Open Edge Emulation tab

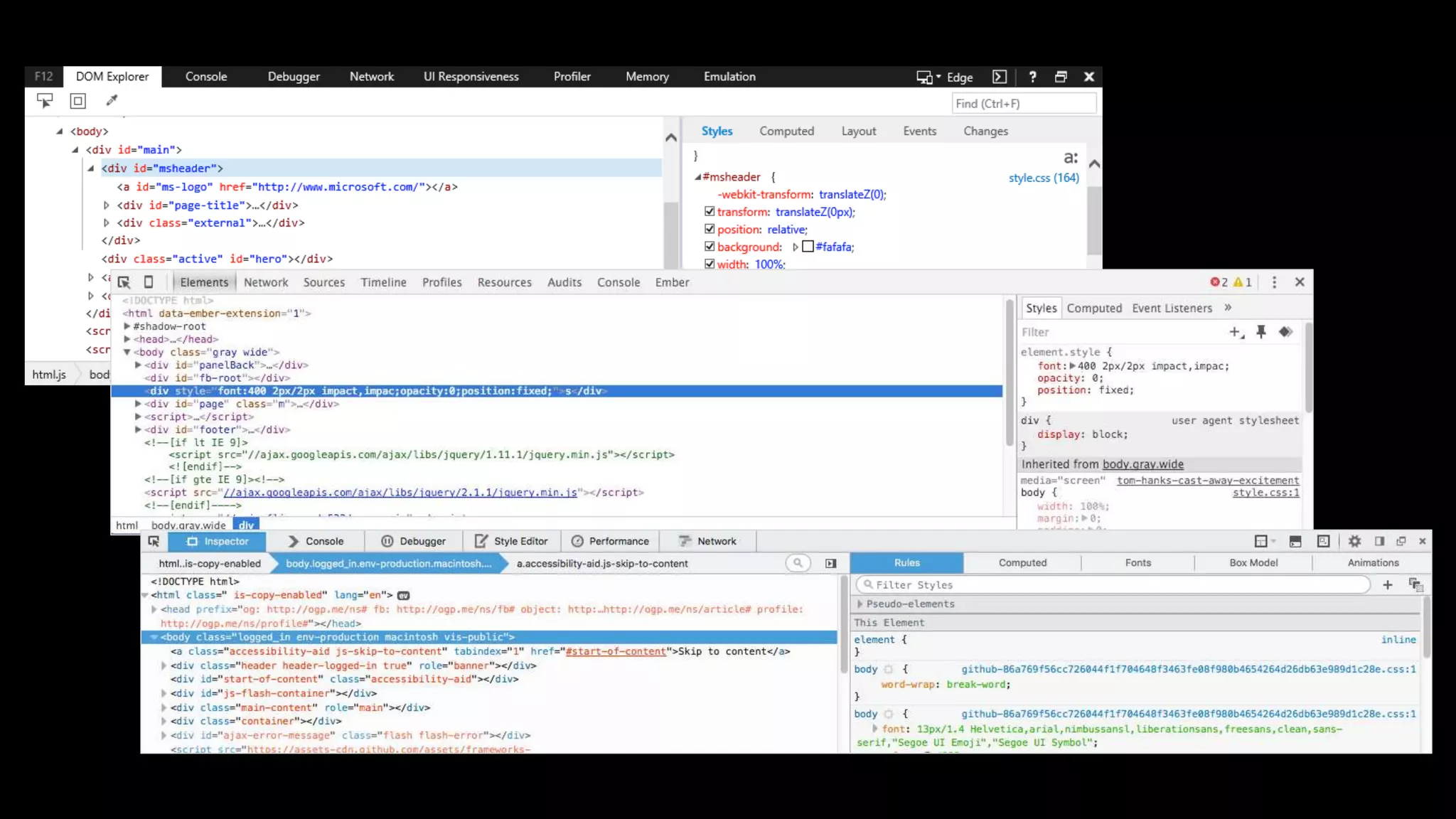click(729, 77)
